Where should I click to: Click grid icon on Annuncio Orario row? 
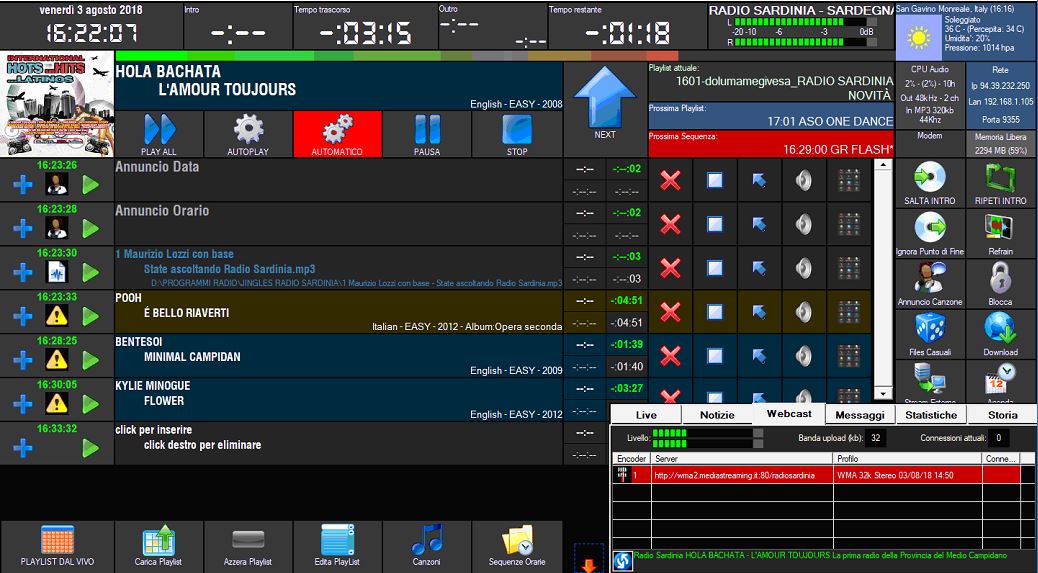(849, 224)
